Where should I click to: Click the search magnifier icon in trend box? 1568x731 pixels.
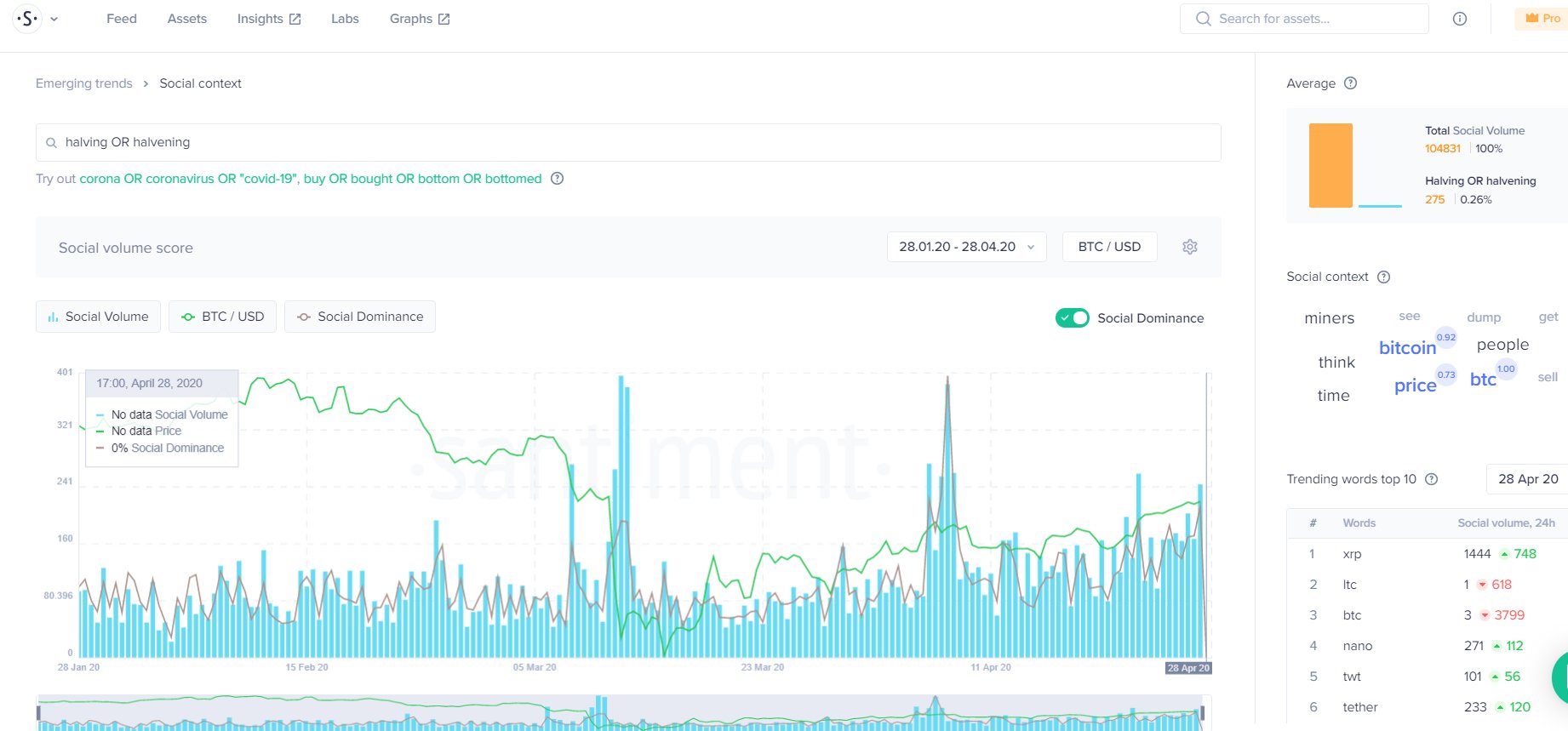[x=51, y=143]
